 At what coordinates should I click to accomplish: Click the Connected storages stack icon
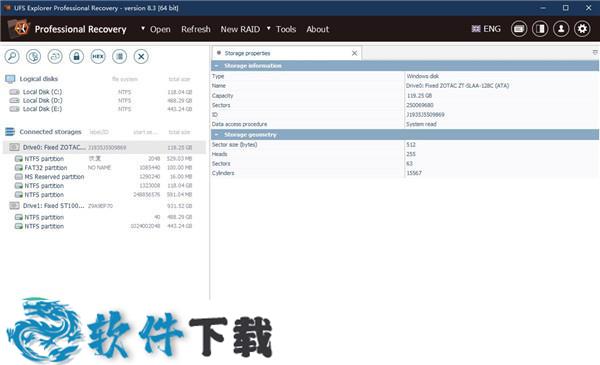point(10,132)
